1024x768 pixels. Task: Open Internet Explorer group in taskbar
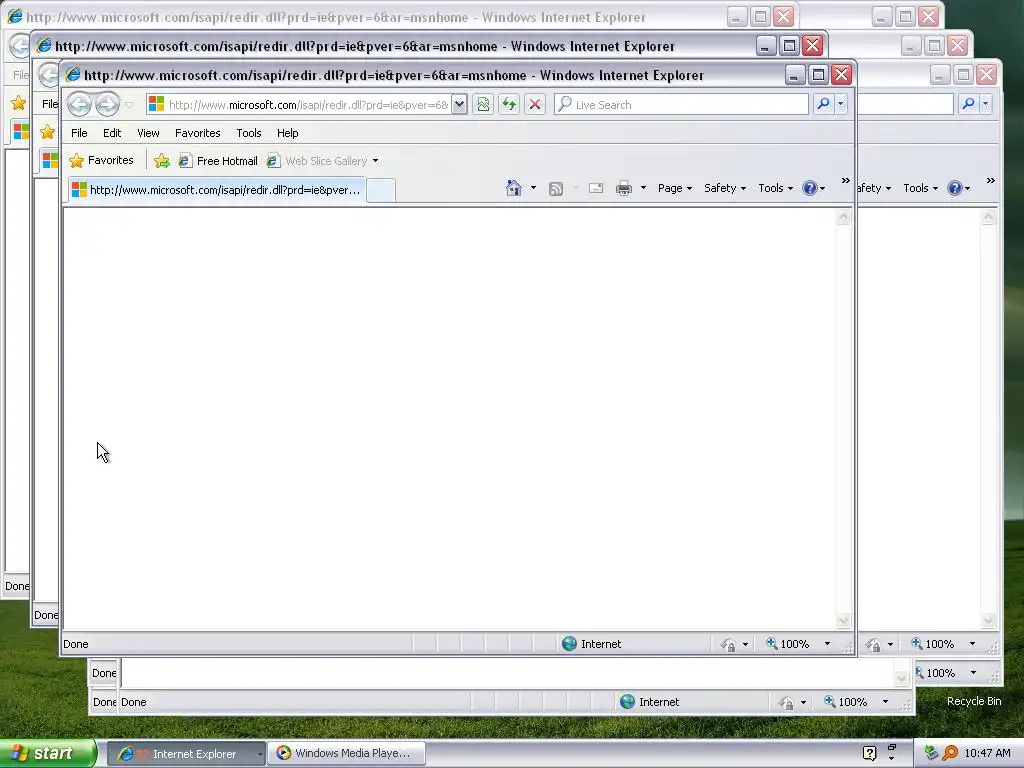[186, 754]
